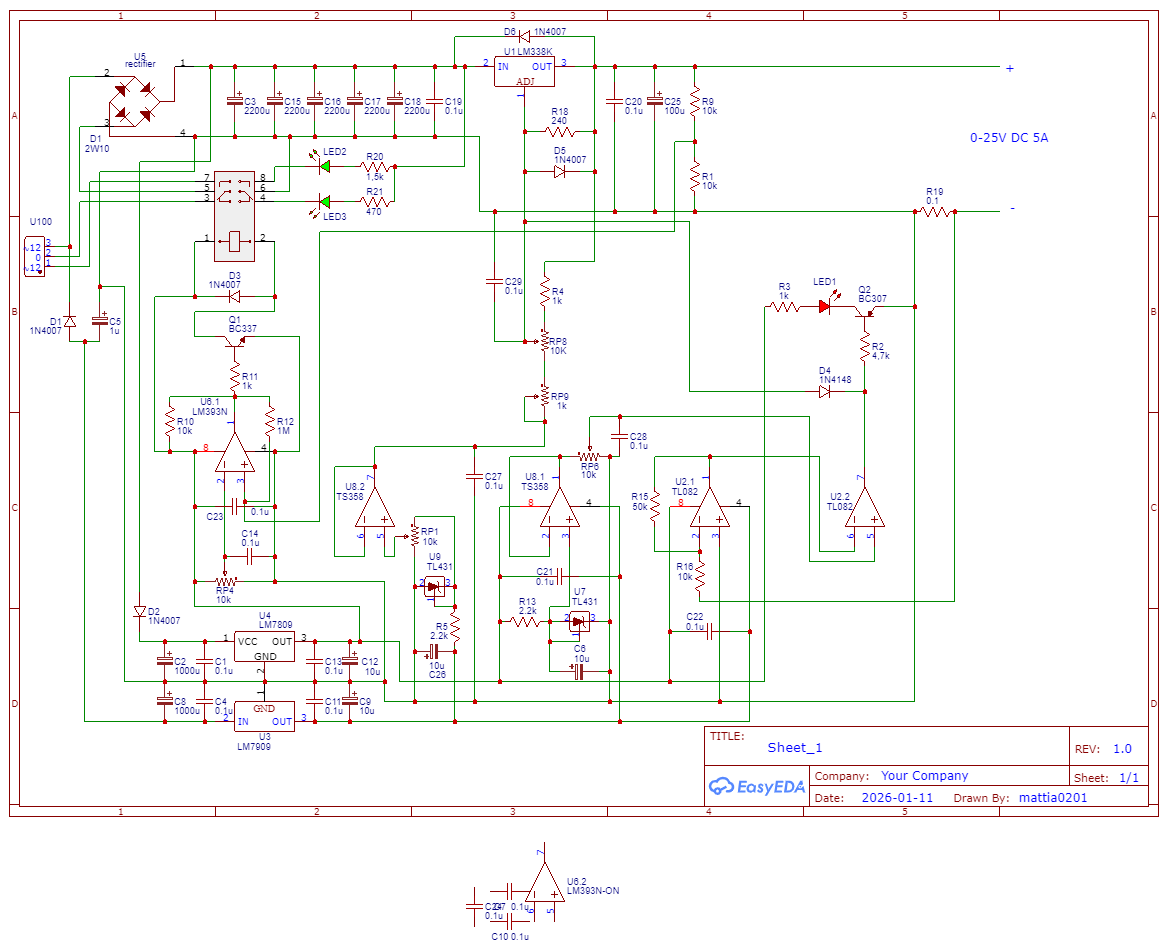Select the U2.1 TL082 op-amp symbol
This screenshot has height=952, width=1169.
pyautogui.click(x=711, y=506)
